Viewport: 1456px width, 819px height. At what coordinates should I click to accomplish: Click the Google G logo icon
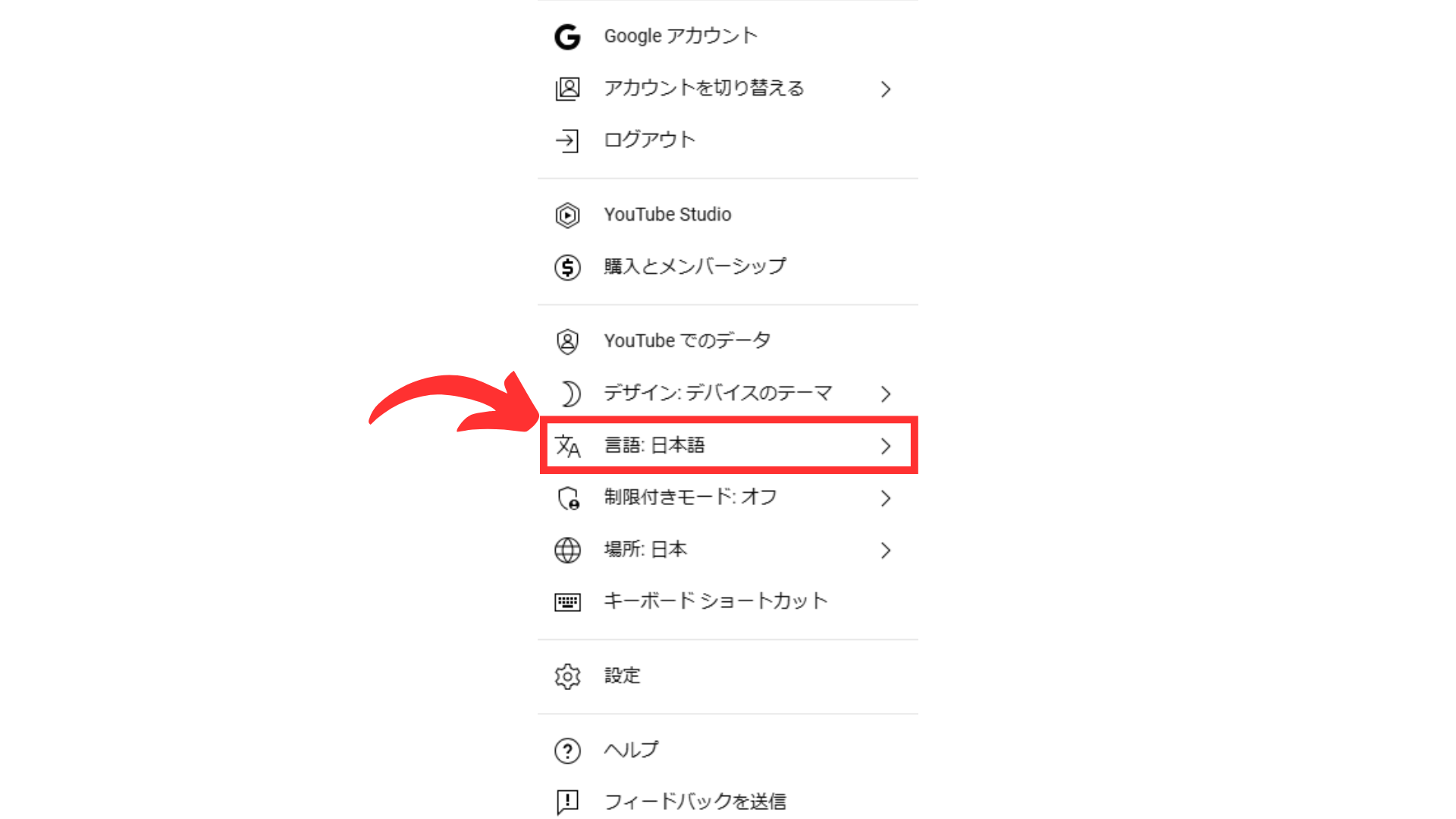pyautogui.click(x=567, y=36)
